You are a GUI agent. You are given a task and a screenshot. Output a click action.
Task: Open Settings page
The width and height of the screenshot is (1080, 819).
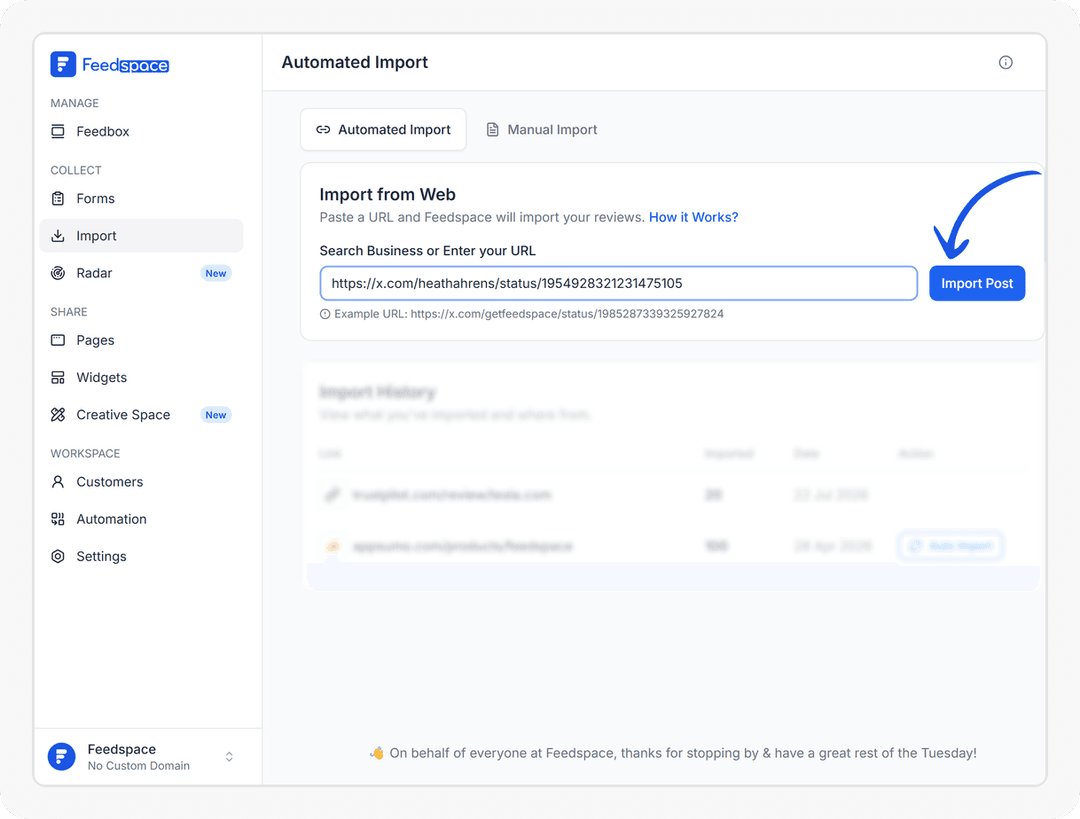[x=141, y=556]
